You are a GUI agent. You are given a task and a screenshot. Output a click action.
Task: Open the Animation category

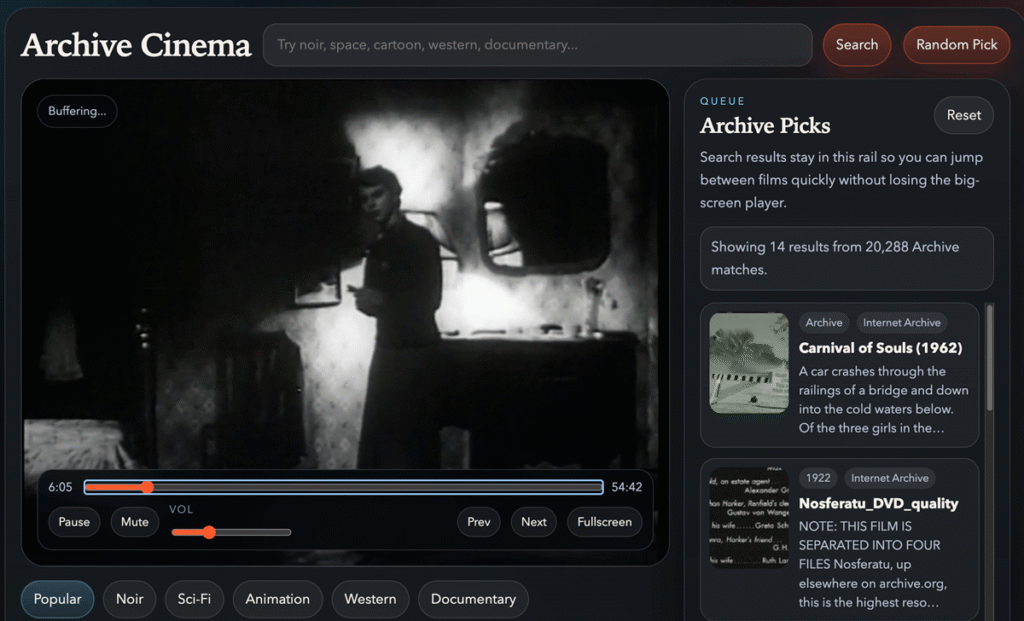(277, 599)
